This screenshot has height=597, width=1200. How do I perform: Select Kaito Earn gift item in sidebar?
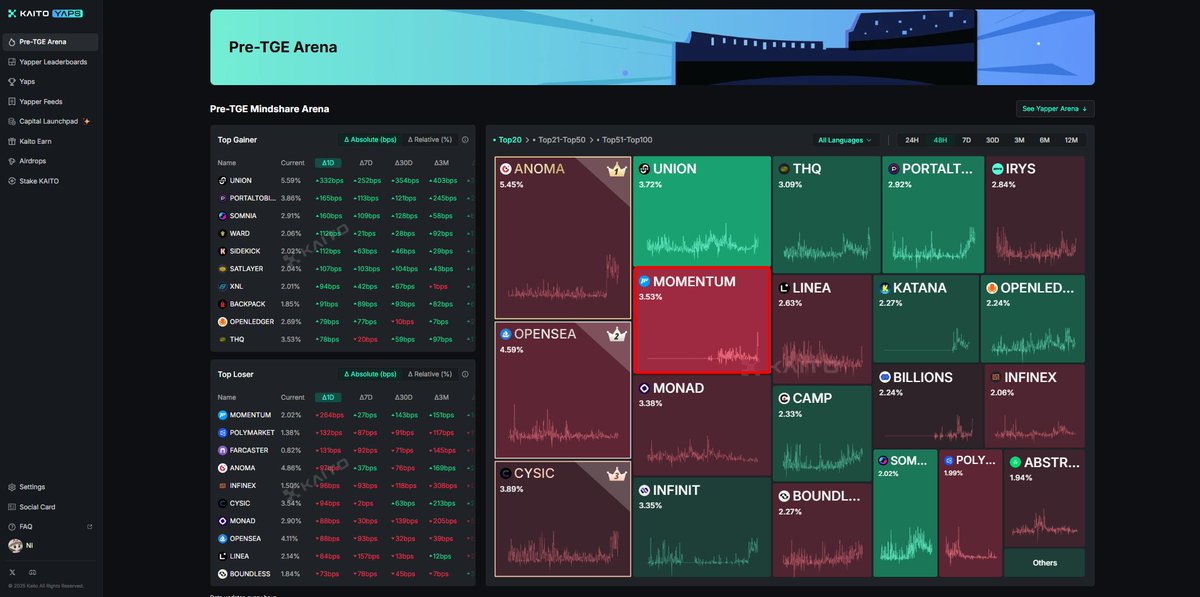[x=50, y=141]
